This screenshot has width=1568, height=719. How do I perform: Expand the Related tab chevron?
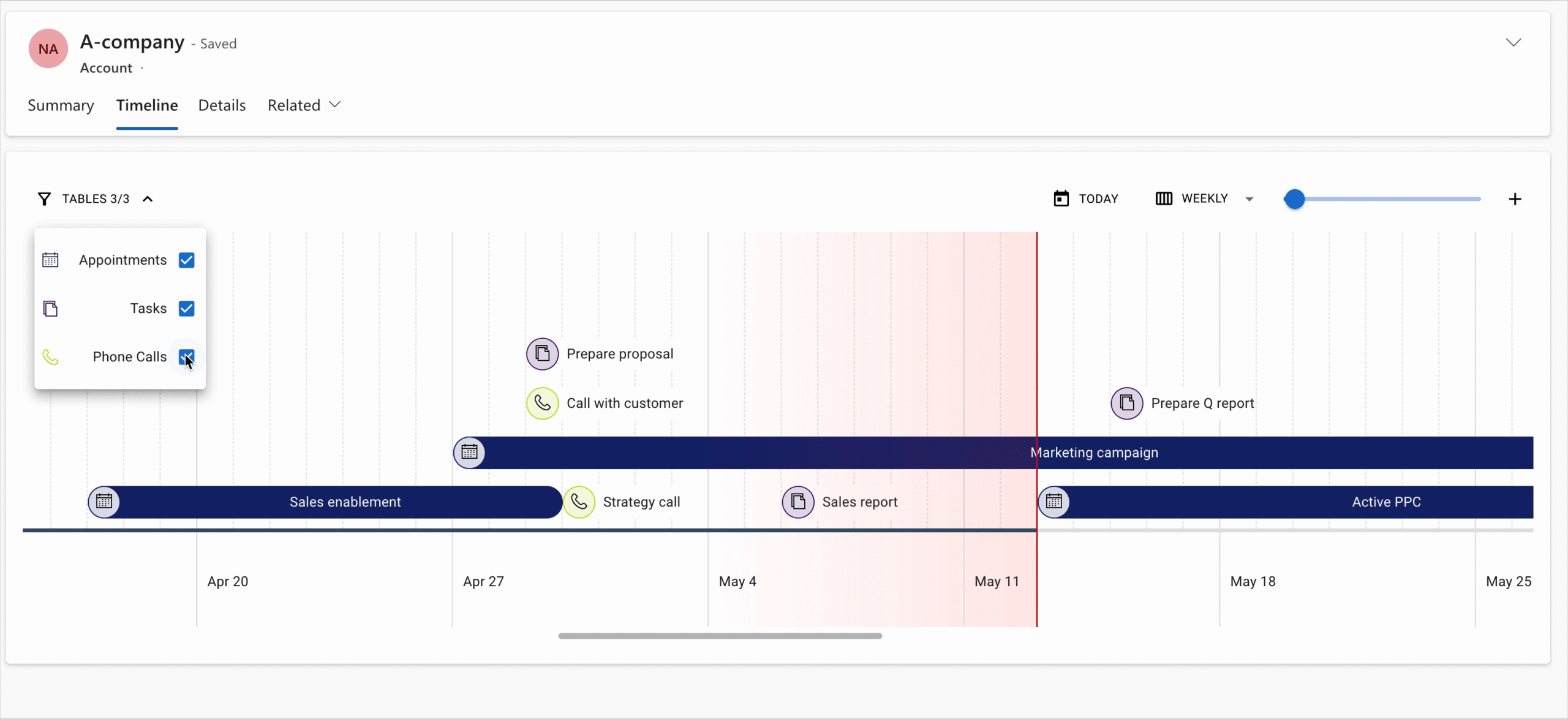pyautogui.click(x=334, y=105)
